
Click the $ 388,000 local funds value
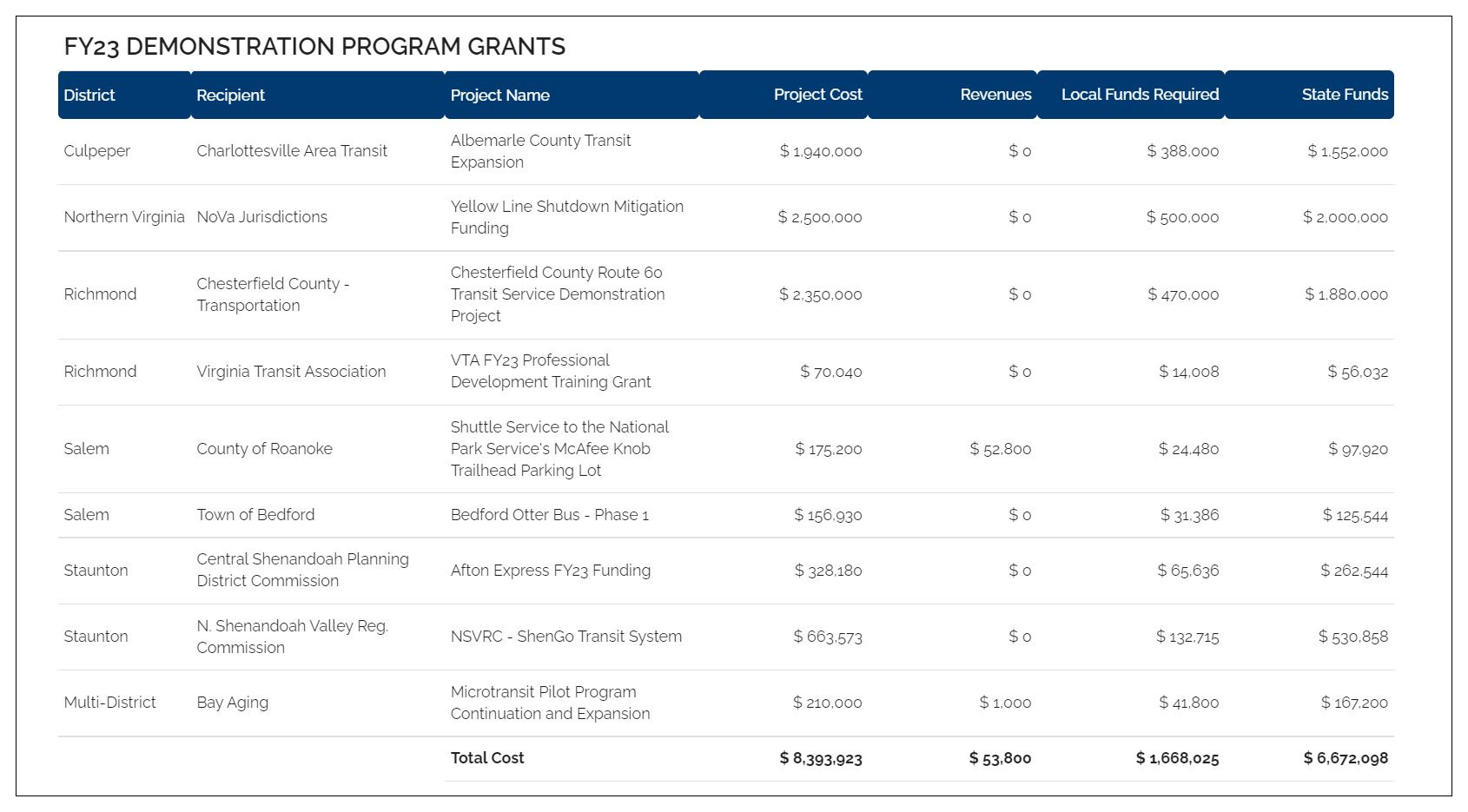(x=1183, y=151)
